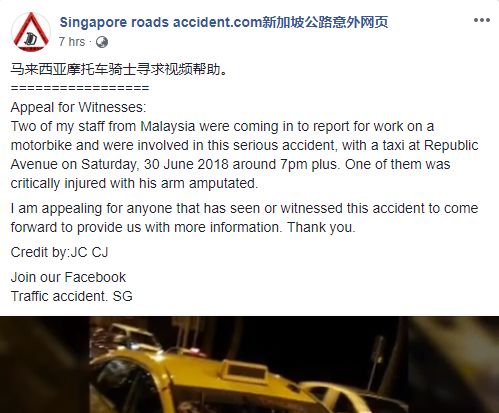Open the three-dot post options menu
Image resolution: width=499 pixels, height=413 pixels.
pyautogui.click(x=482, y=20)
